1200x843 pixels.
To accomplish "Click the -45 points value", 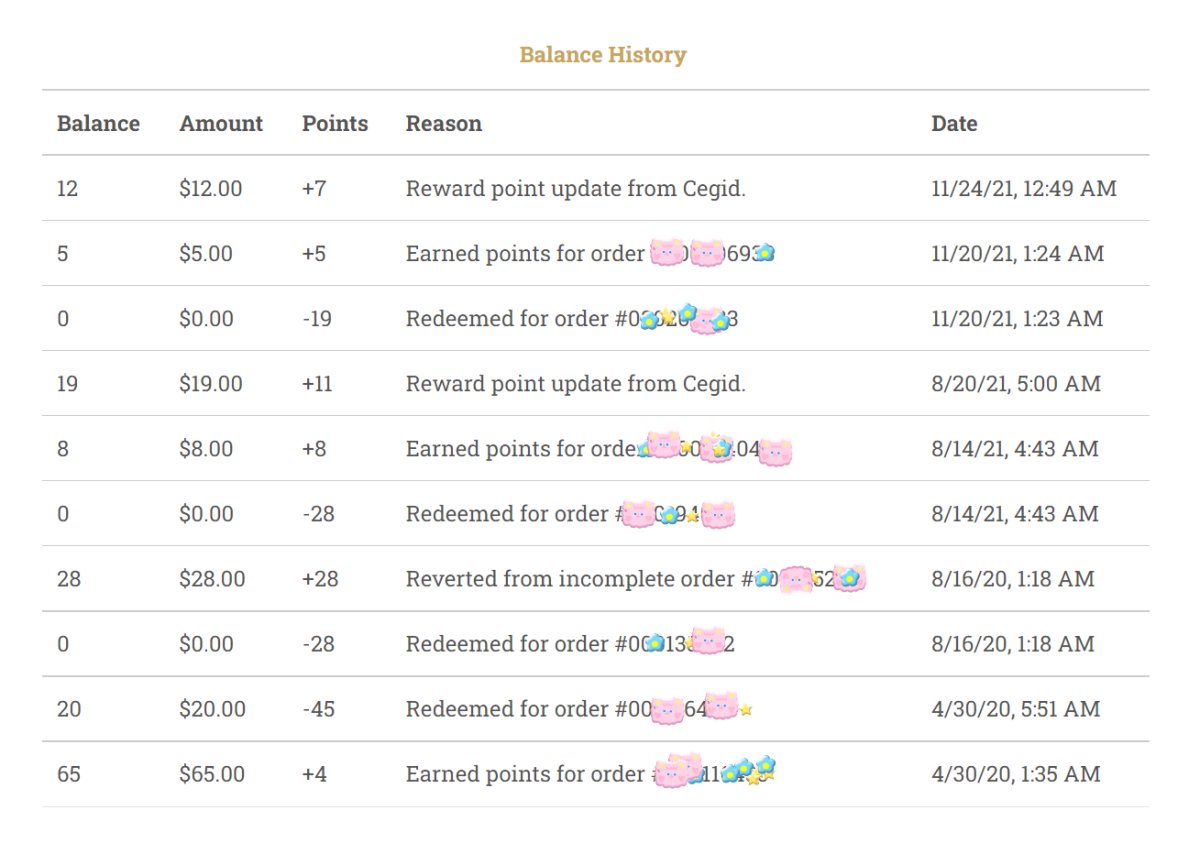I will (318, 709).
